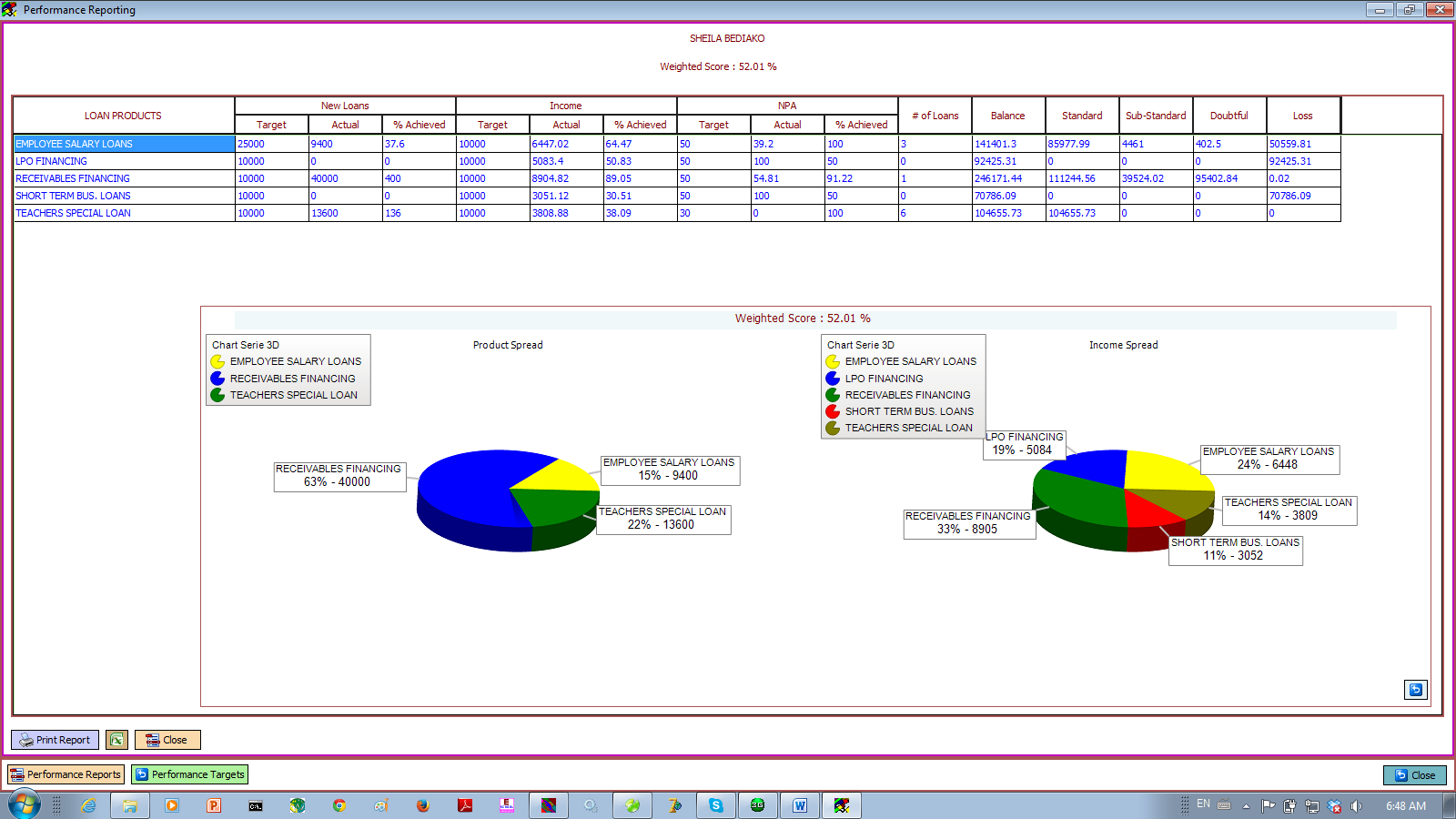Open Action Center flag in tray

pyautogui.click(x=1268, y=805)
